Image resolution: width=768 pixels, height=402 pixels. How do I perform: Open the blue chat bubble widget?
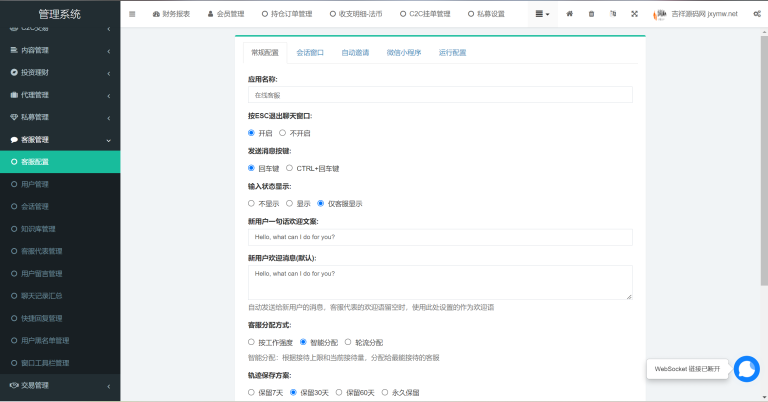[x=746, y=369]
